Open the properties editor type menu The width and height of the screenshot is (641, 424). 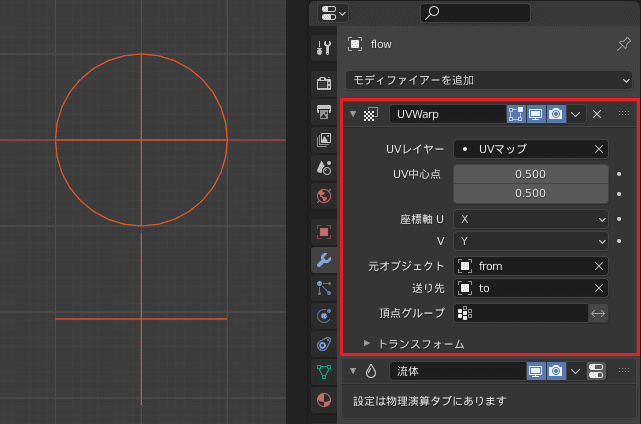333,13
